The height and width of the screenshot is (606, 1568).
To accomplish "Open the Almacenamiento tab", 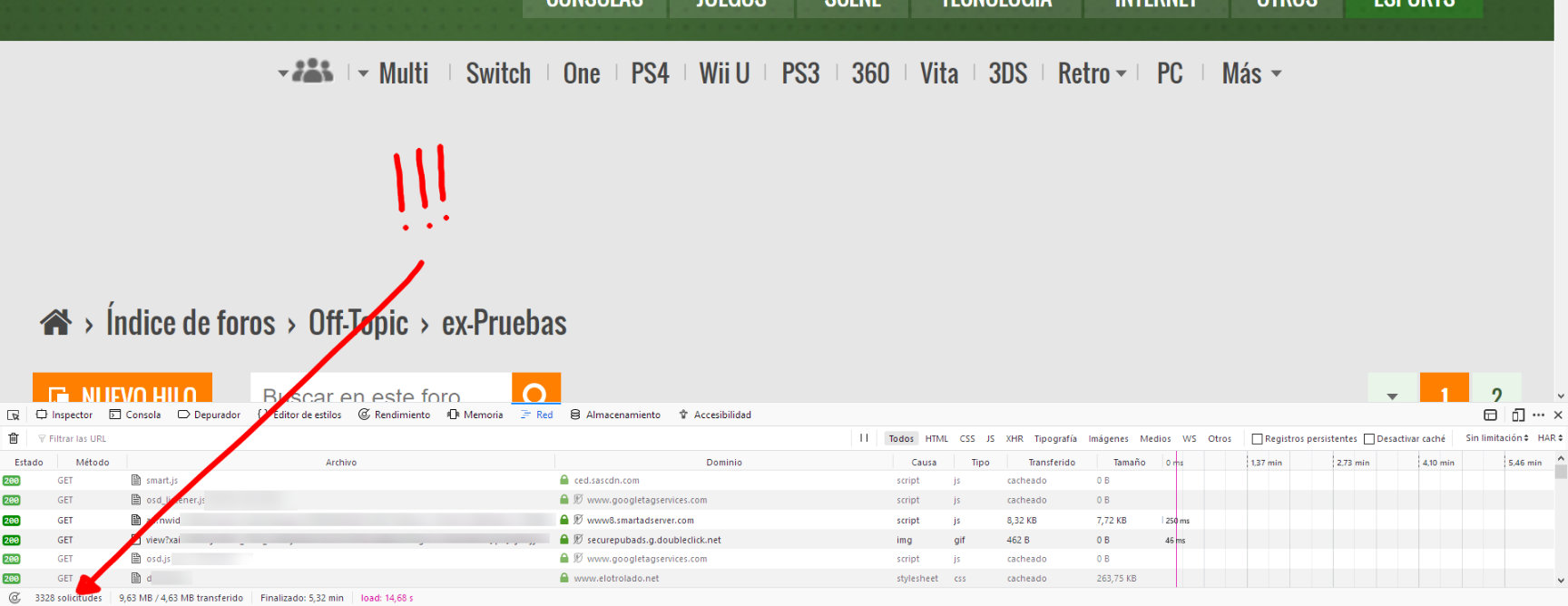I will (615, 415).
